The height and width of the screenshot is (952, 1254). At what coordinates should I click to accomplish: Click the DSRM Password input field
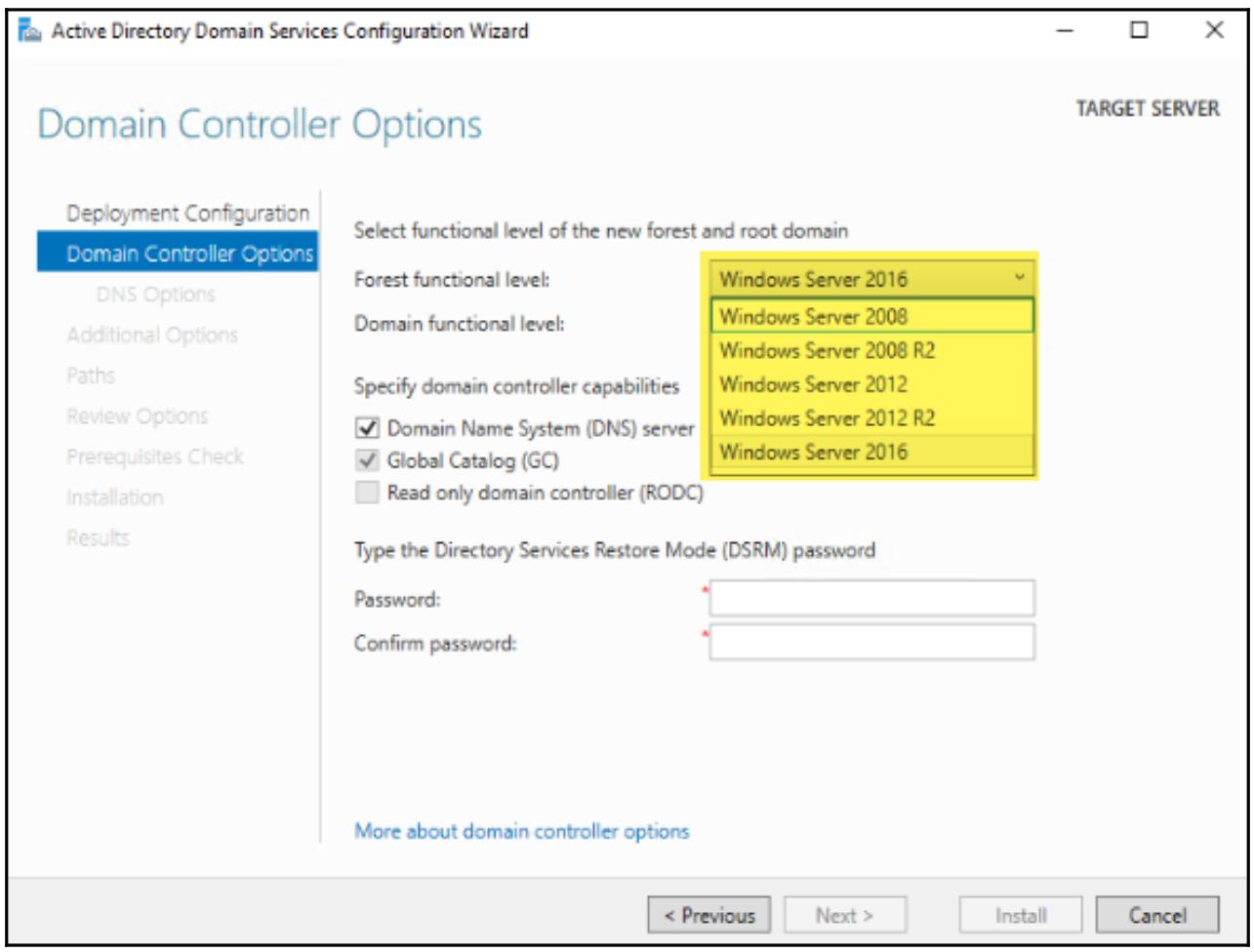(871, 599)
